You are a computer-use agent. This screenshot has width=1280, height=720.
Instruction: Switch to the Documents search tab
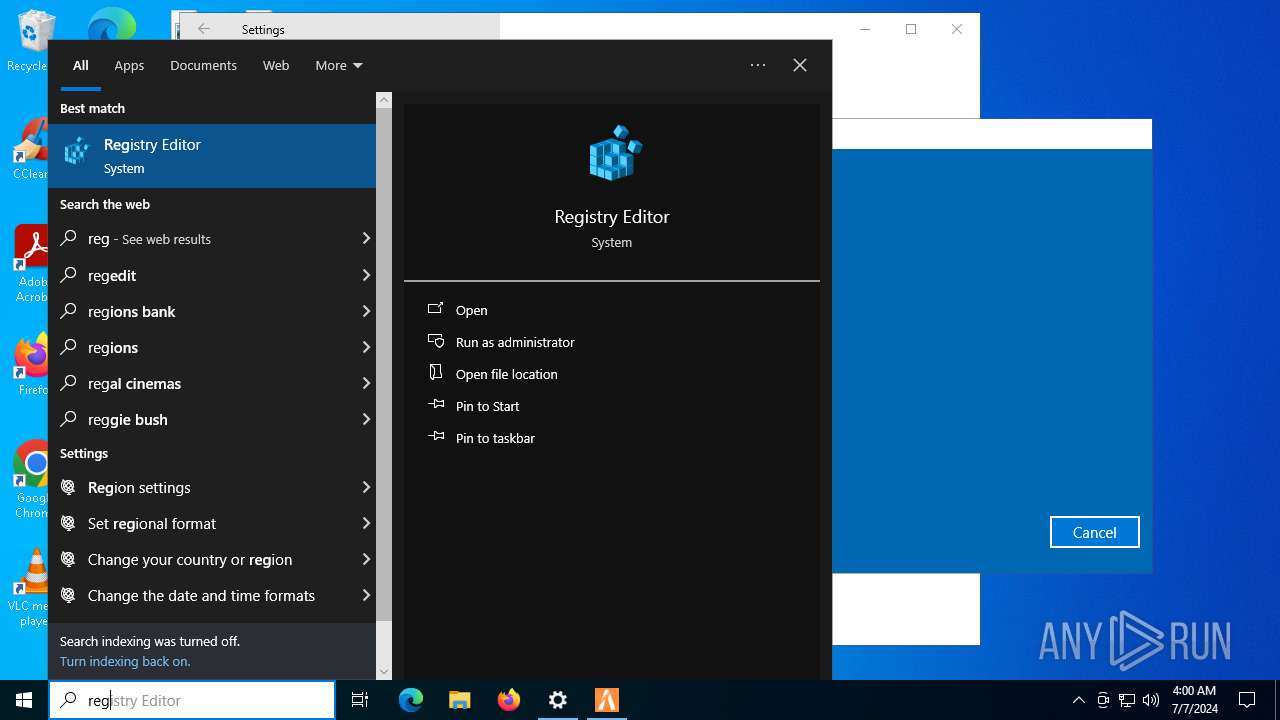(x=203, y=65)
